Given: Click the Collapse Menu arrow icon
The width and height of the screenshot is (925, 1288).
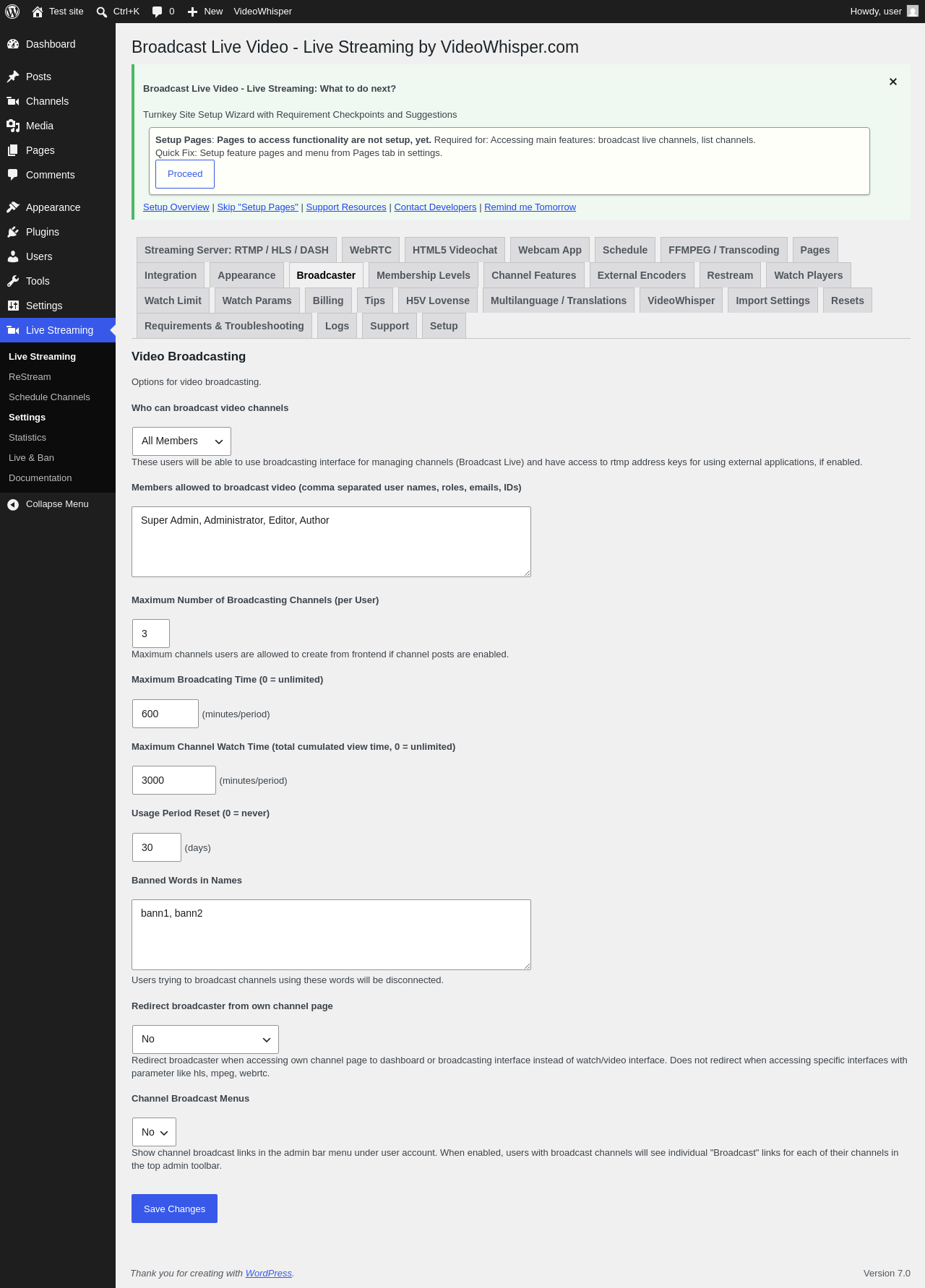Looking at the screenshot, I should pyautogui.click(x=13, y=504).
